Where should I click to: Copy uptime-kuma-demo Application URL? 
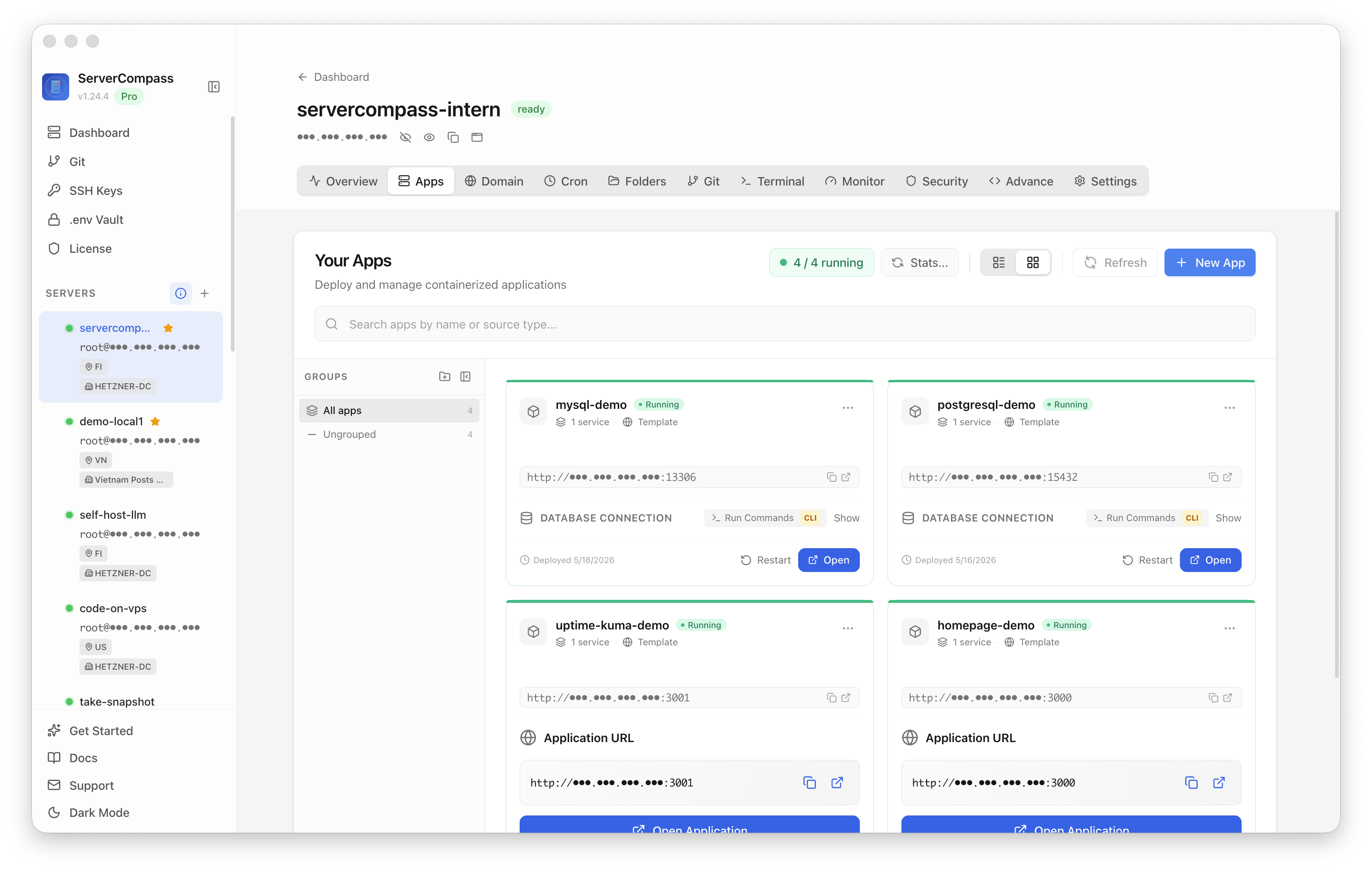pos(809,783)
